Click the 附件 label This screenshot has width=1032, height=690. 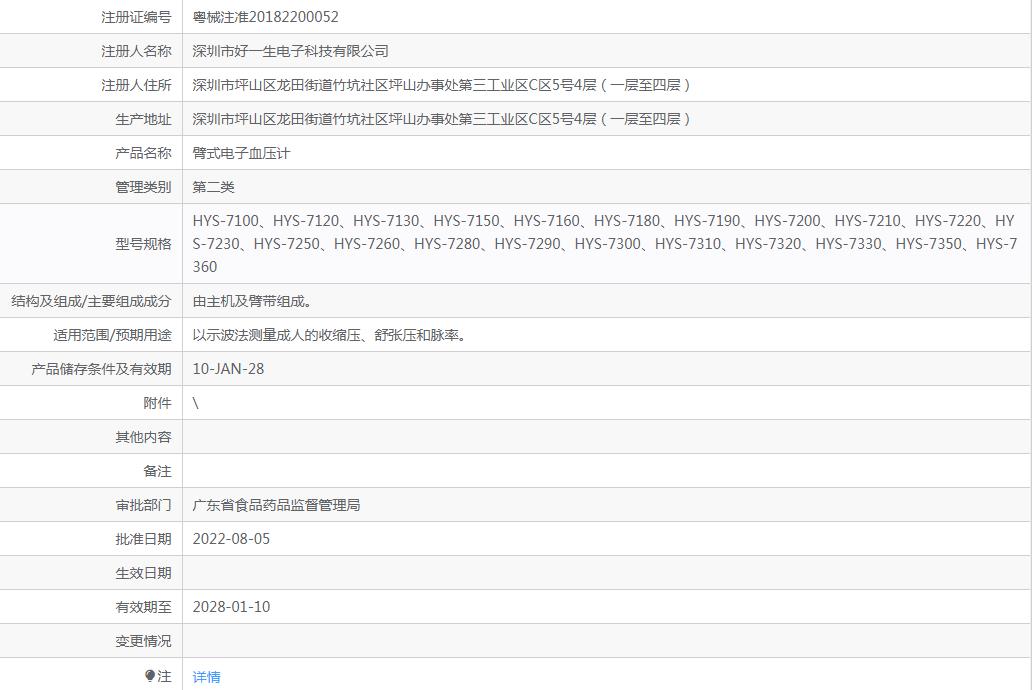[157, 403]
